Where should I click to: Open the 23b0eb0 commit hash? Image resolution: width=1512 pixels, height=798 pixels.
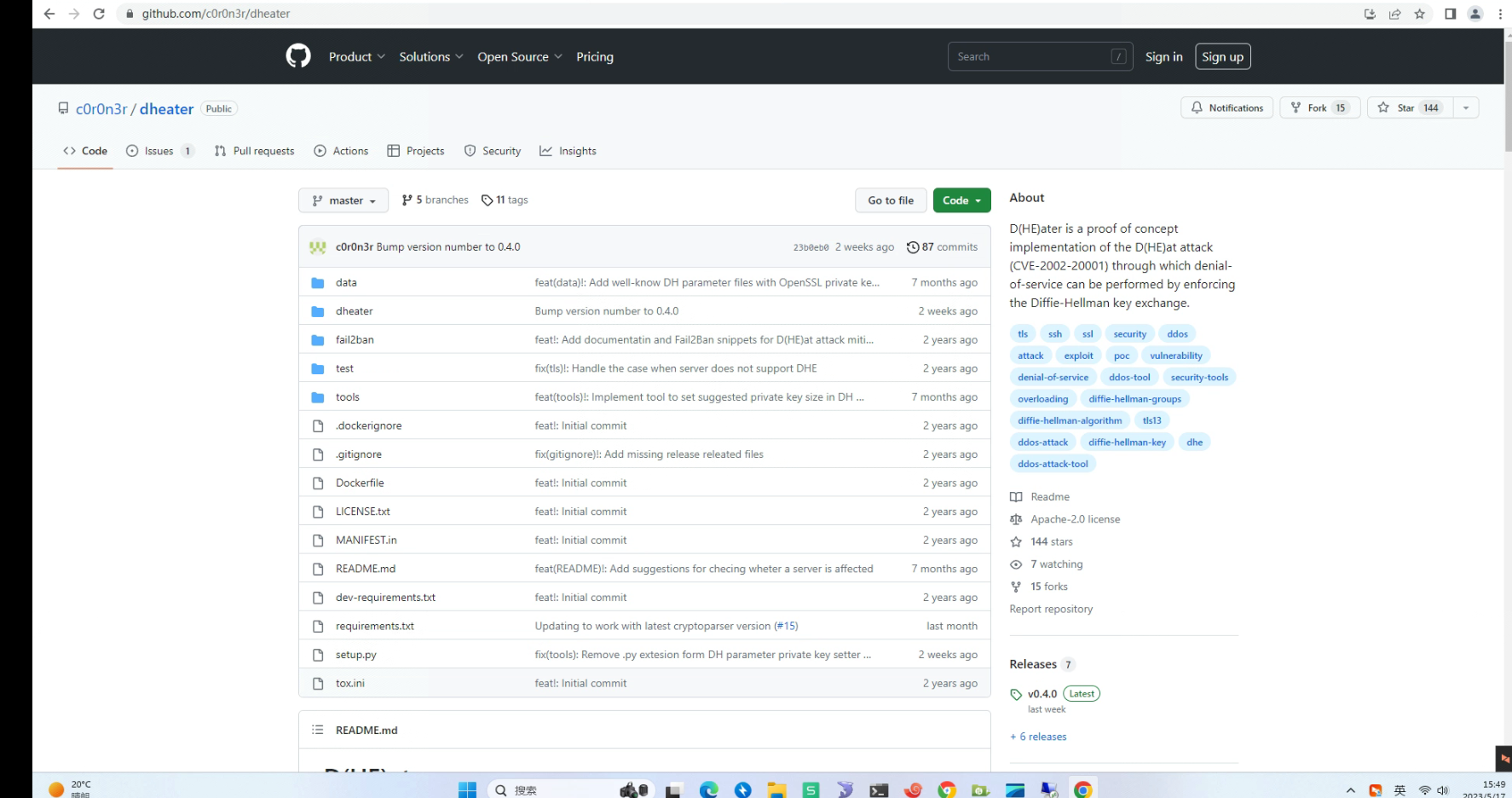[811, 248]
